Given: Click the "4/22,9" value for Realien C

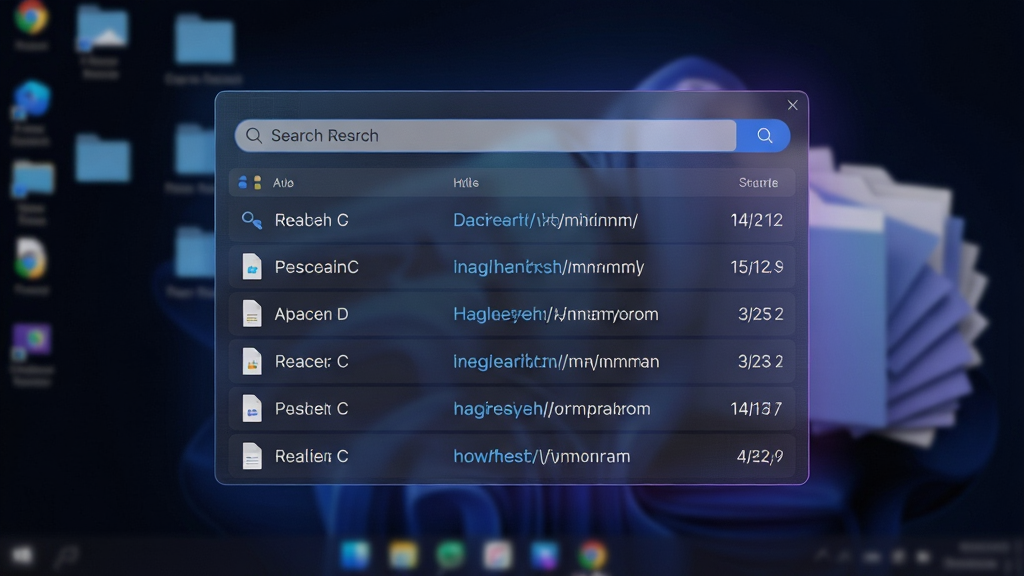Looking at the screenshot, I should (760, 456).
